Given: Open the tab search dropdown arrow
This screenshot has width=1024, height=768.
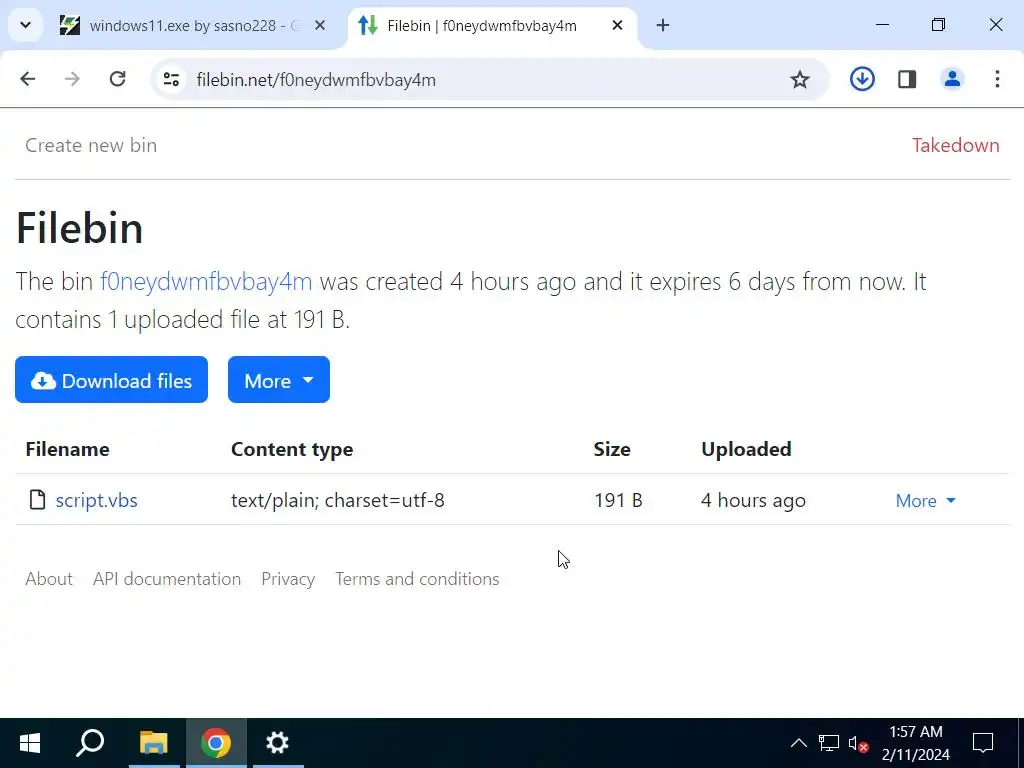Looking at the screenshot, I should (x=25, y=25).
